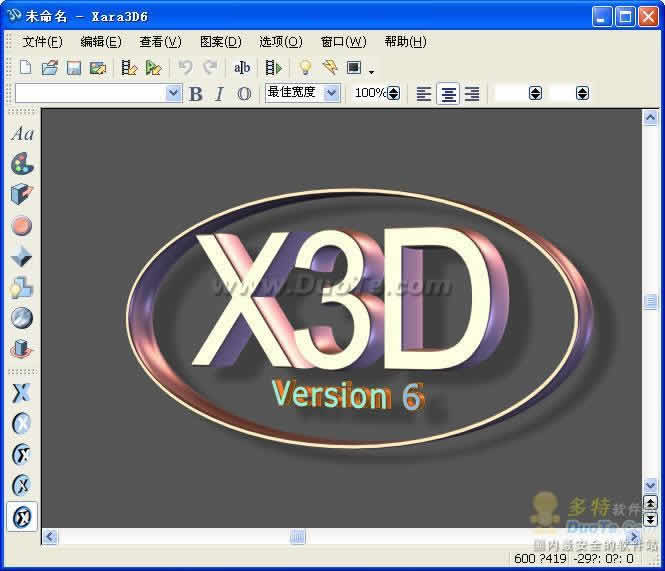Image resolution: width=665 pixels, height=571 pixels.
Task: Click the lightning bolt icon in the toolbar
Action: pos(330,67)
